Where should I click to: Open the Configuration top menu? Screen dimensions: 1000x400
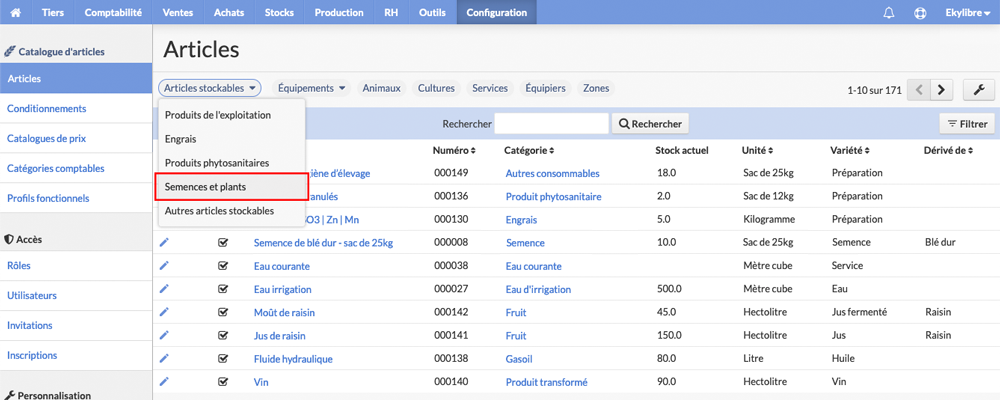496,12
